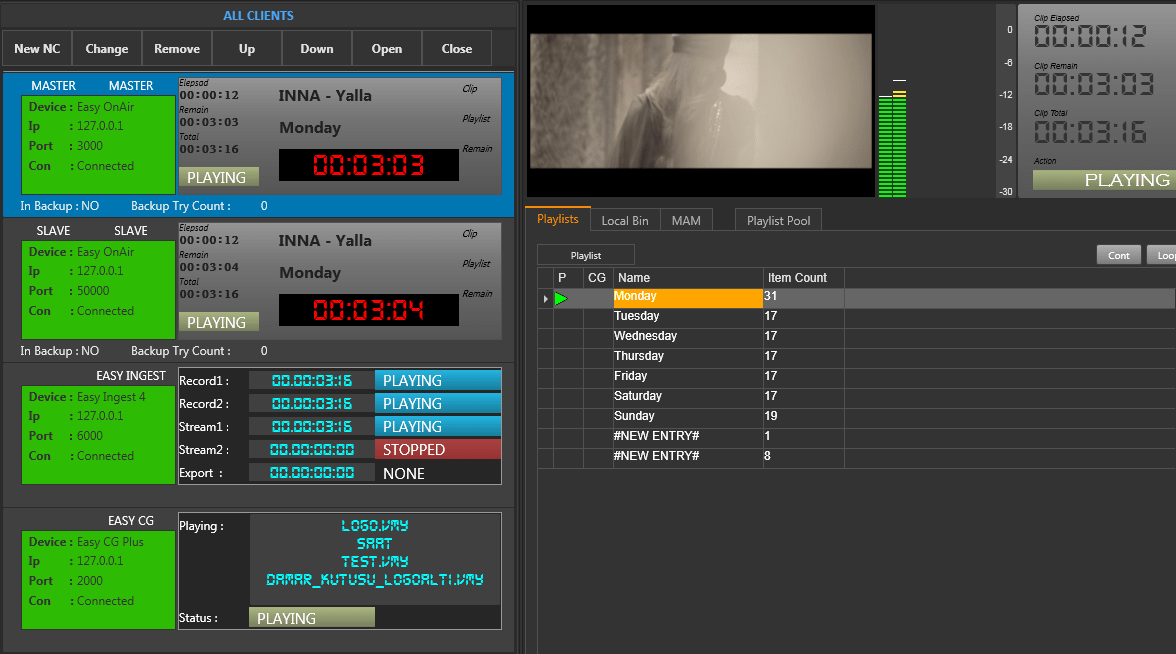
Task: Select the Sunday playlist row
Action: tap(687, 416)
